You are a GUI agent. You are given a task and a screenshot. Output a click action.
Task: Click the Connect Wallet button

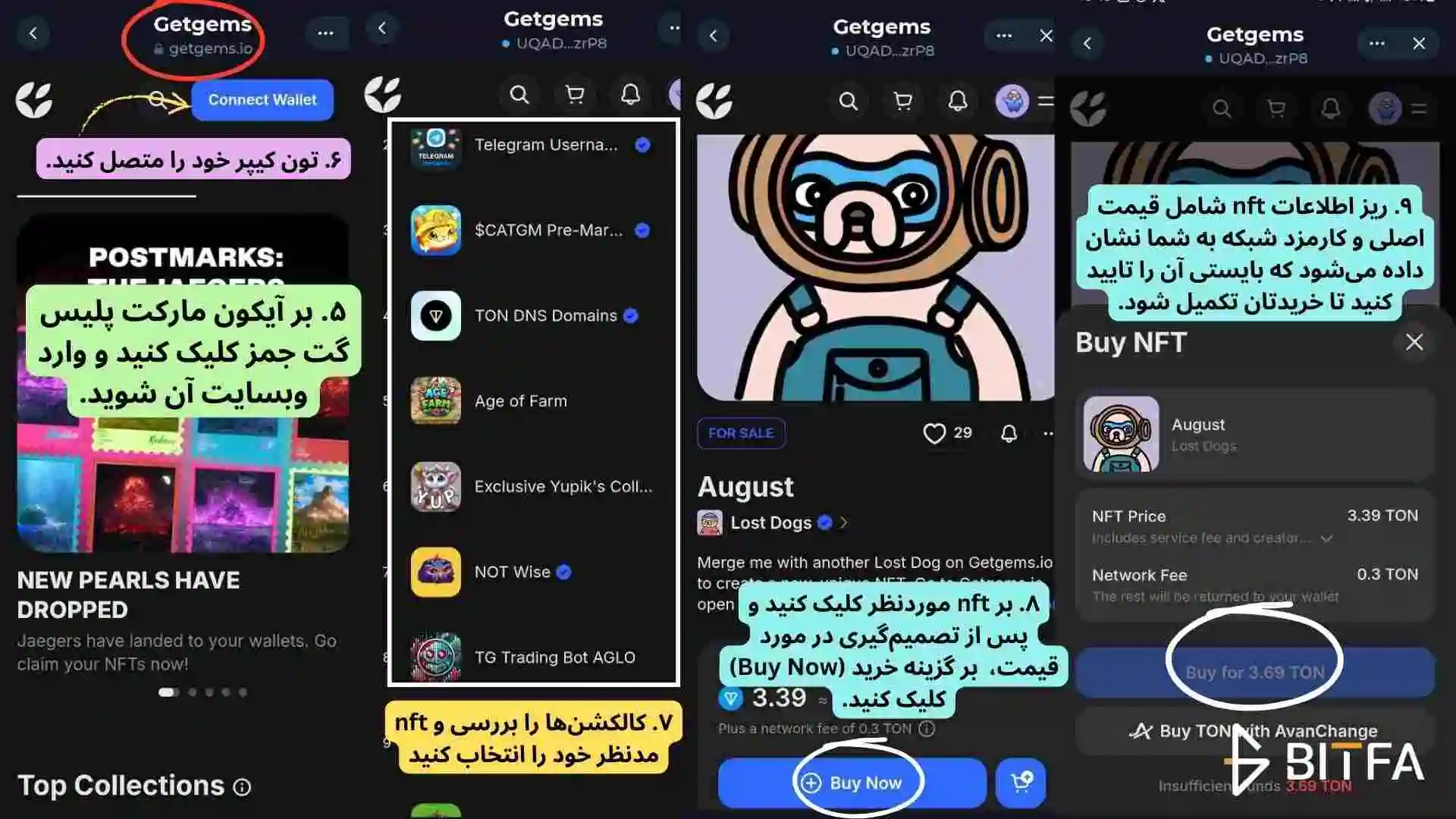point(260,99)
